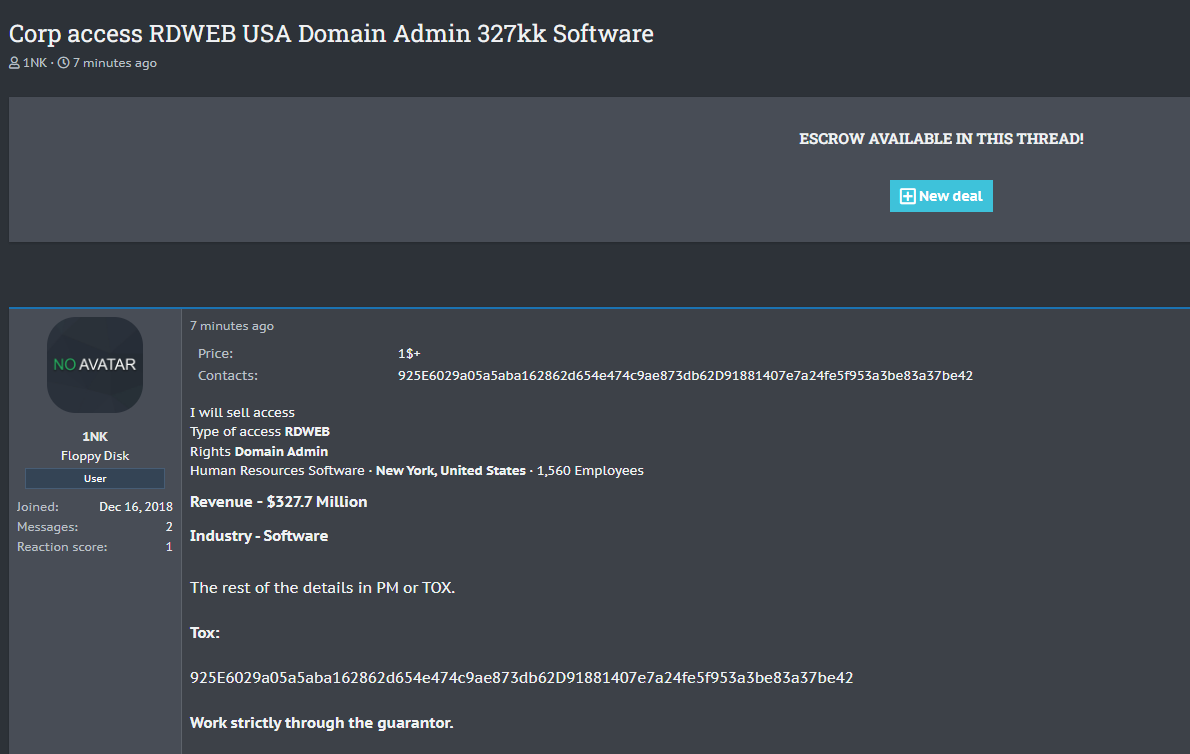Click the Messages count in the sidebar

coord(168,527)
